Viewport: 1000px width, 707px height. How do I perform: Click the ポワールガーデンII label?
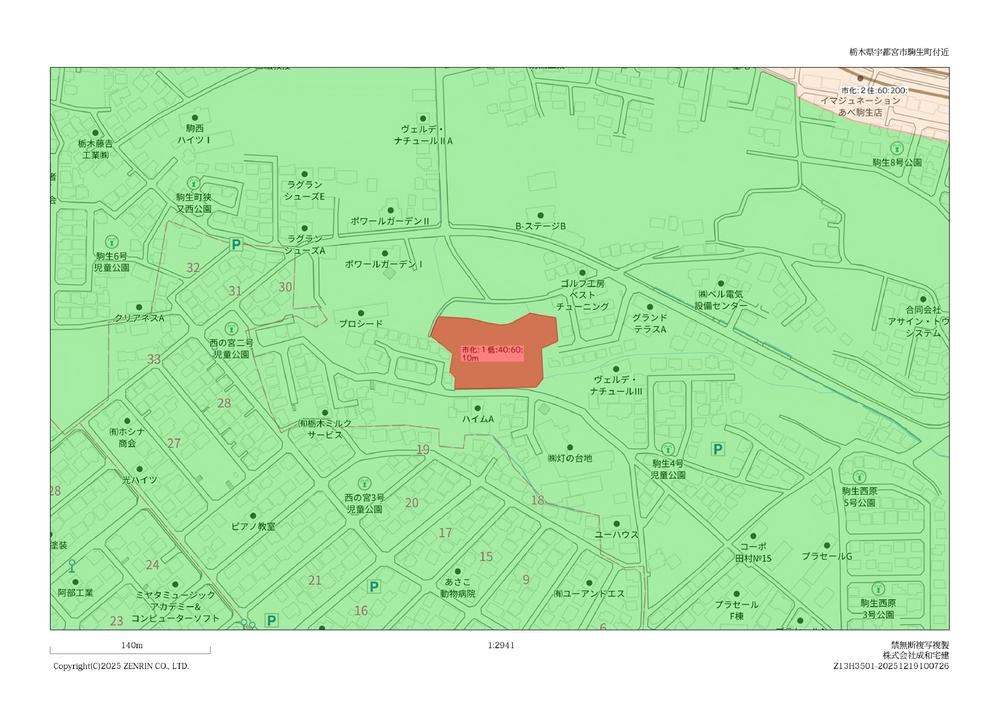(x=390, y=221)
